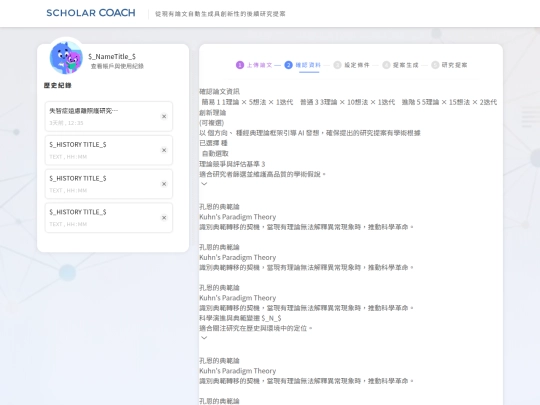The height and width of the screenshot is (405, 540).
Task: Open the user avatar image
Action: tap(66, 57)
